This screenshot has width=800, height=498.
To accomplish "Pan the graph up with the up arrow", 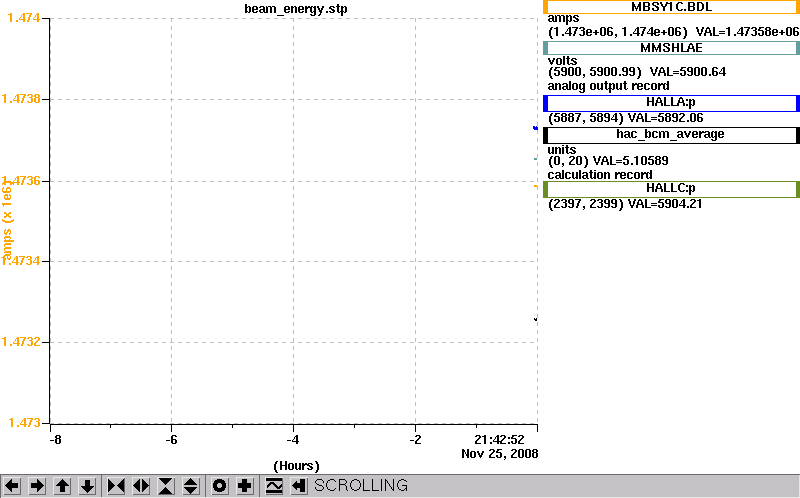I will (62, 486).
